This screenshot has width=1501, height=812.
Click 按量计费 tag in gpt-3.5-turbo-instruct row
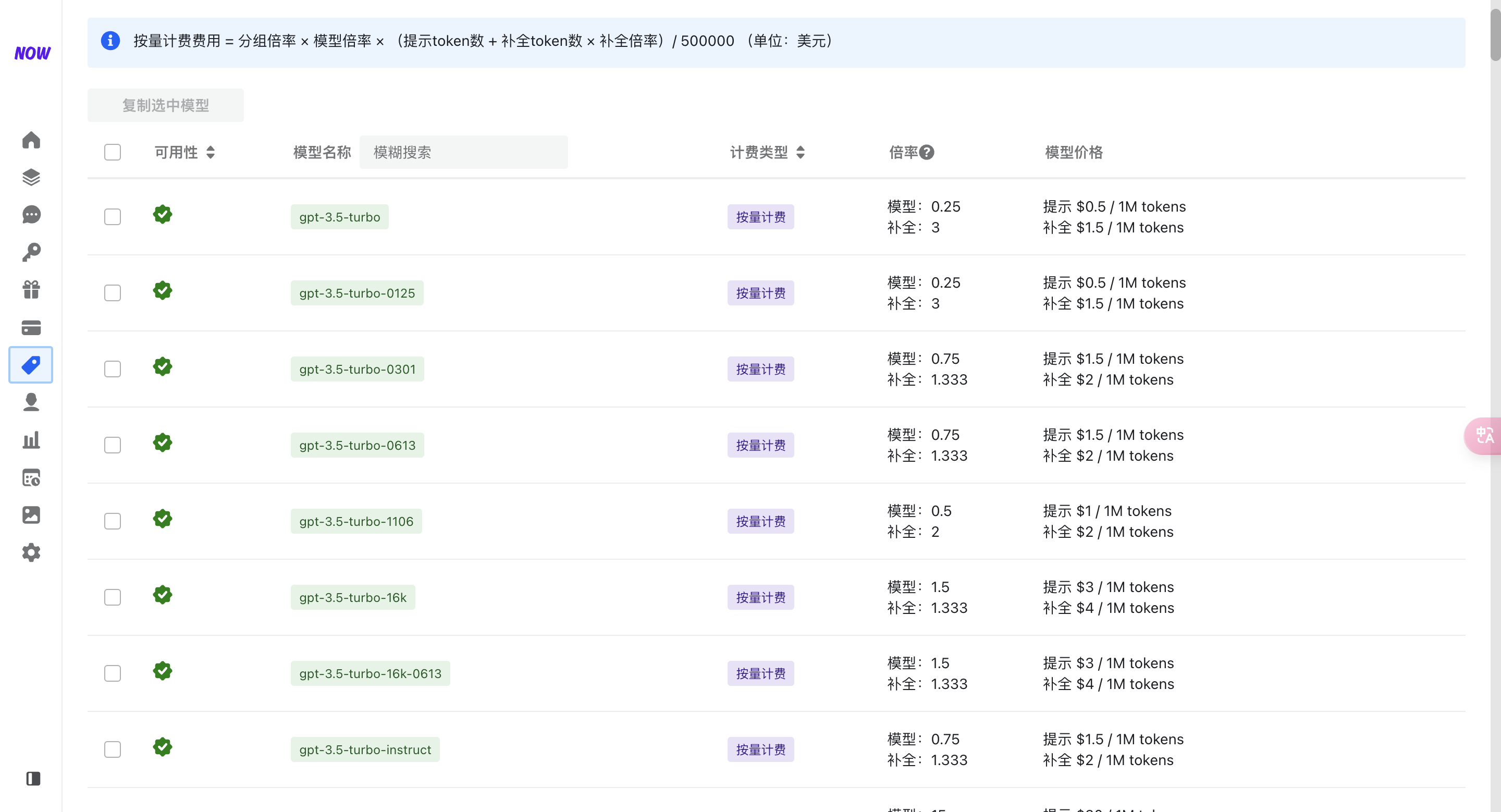point(760,749)
